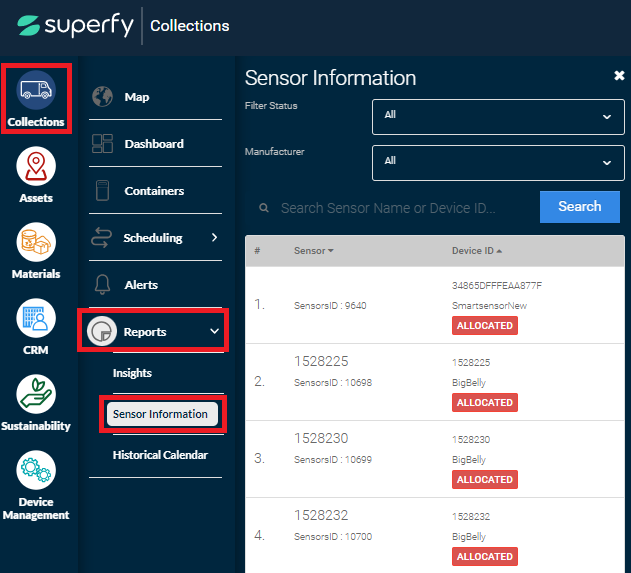Open the Materials icon
Image resolution: width=631 pixels, height=573 pixels.
pos(36,242)
